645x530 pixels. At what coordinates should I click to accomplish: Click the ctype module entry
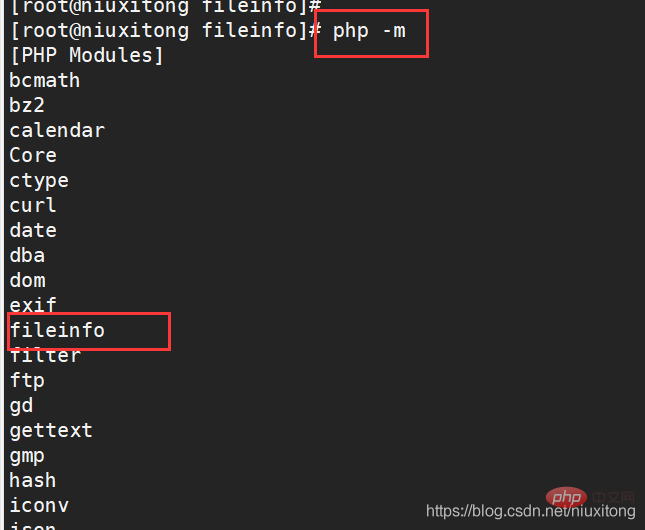tap(39, 181)
